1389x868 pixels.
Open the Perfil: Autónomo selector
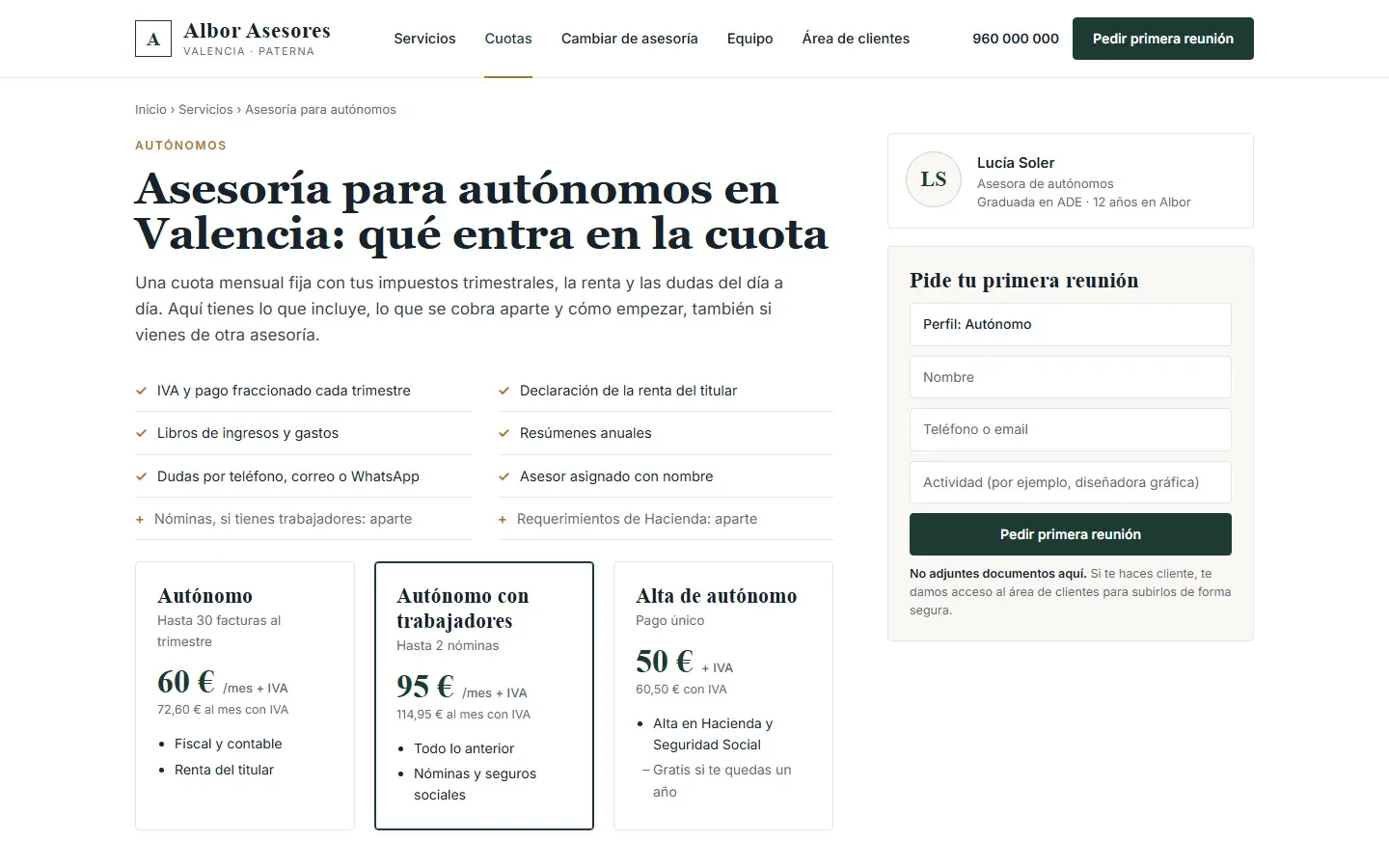click(x=1071, y=324)
